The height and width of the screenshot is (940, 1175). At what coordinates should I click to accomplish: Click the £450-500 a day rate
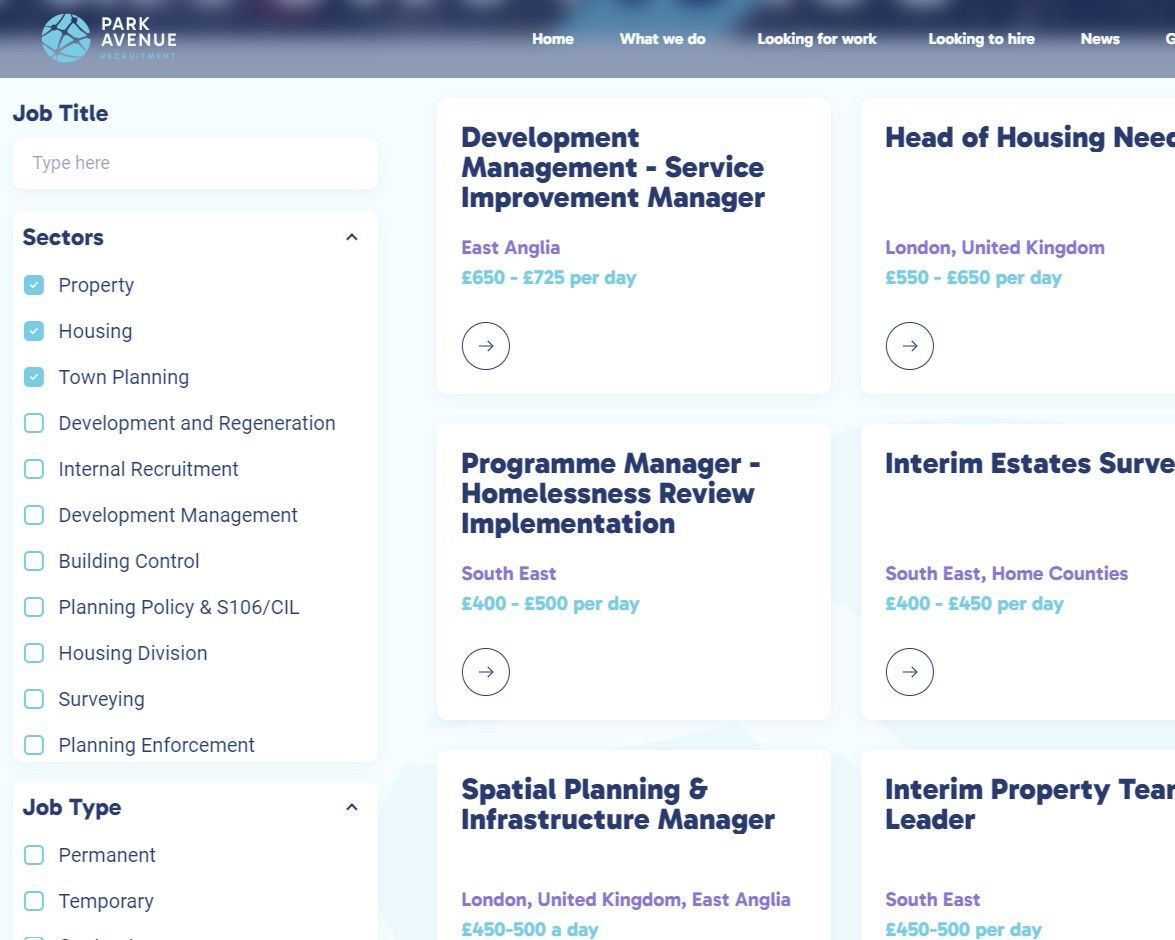pyautogui.click(x=530, y=930)
